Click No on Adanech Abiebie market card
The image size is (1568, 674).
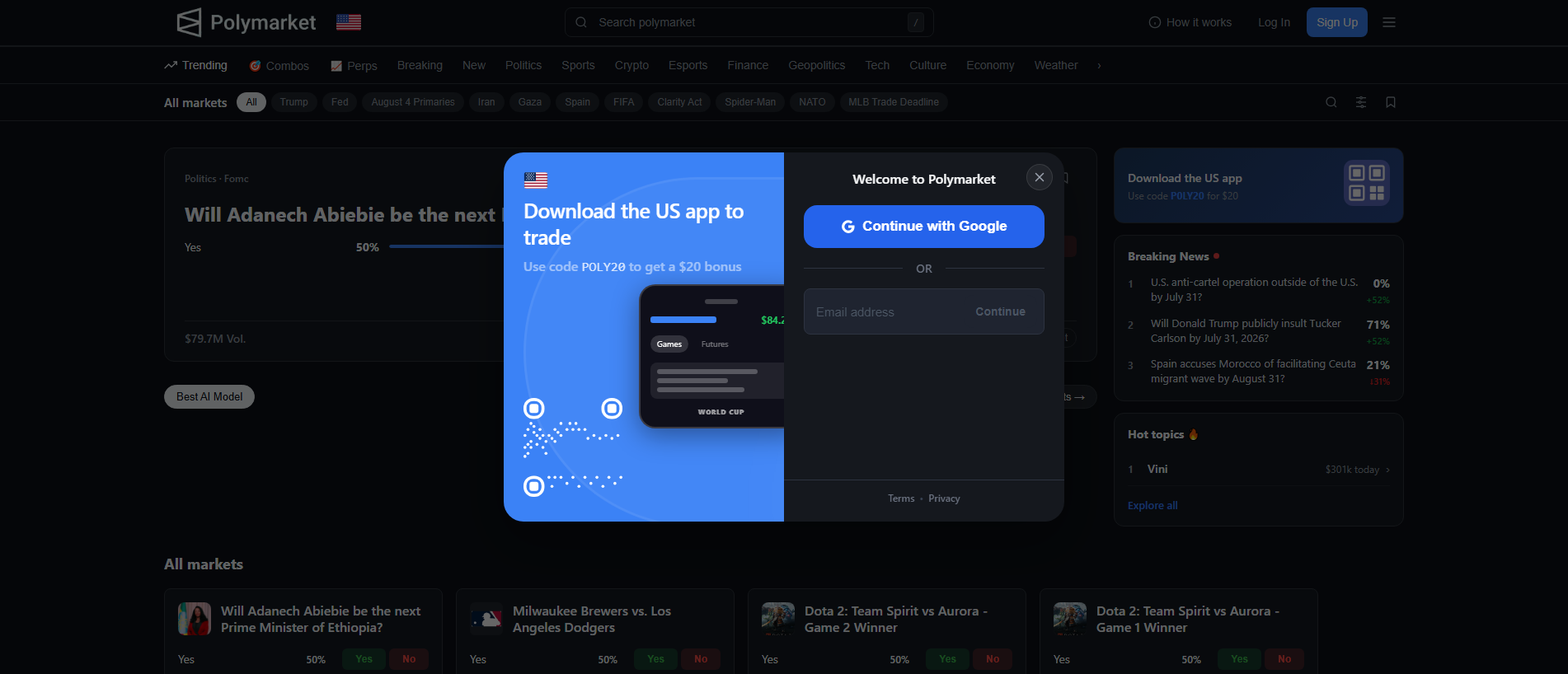(408, 659)
